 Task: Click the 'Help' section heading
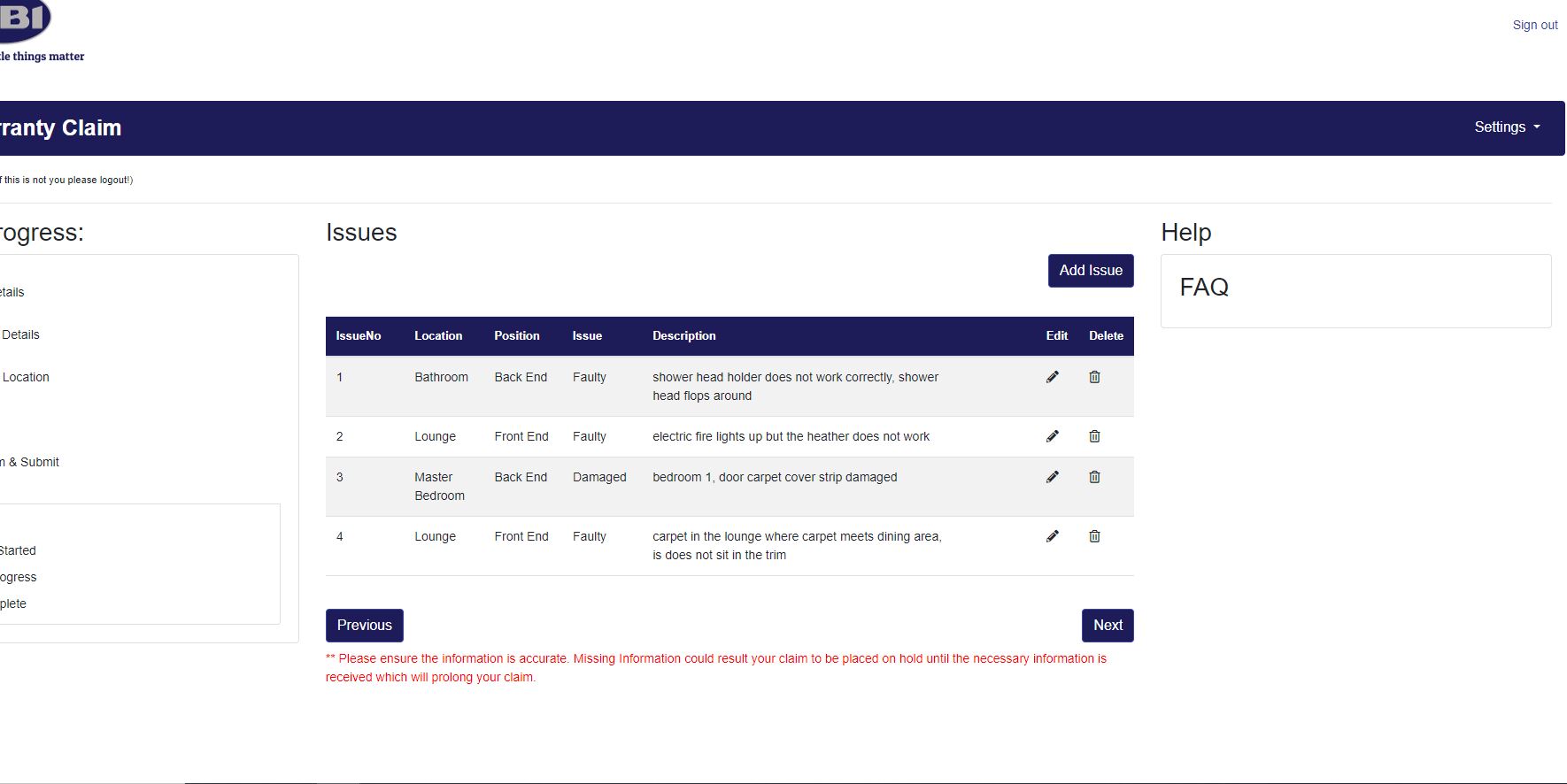[1186, 233]
